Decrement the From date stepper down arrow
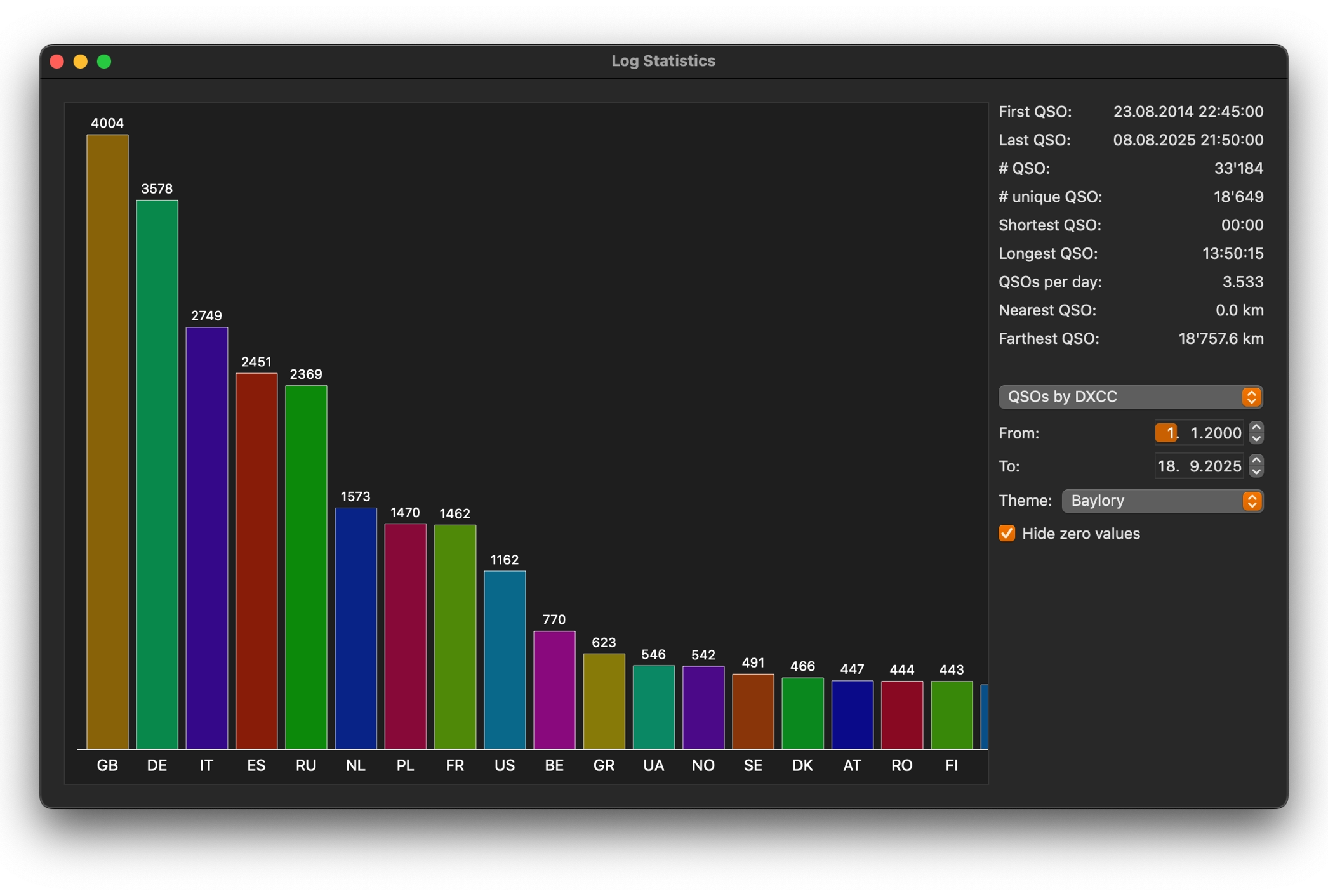Image resolution: width=1328 pixels, height=896 pixels. (1256, 438)
